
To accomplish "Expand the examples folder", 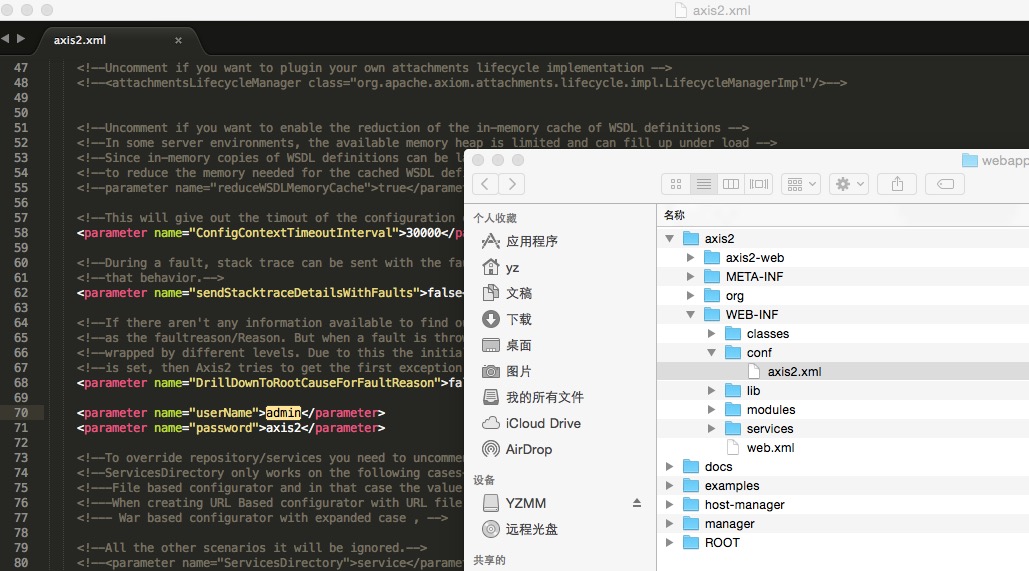I will (x=669, y=486).
